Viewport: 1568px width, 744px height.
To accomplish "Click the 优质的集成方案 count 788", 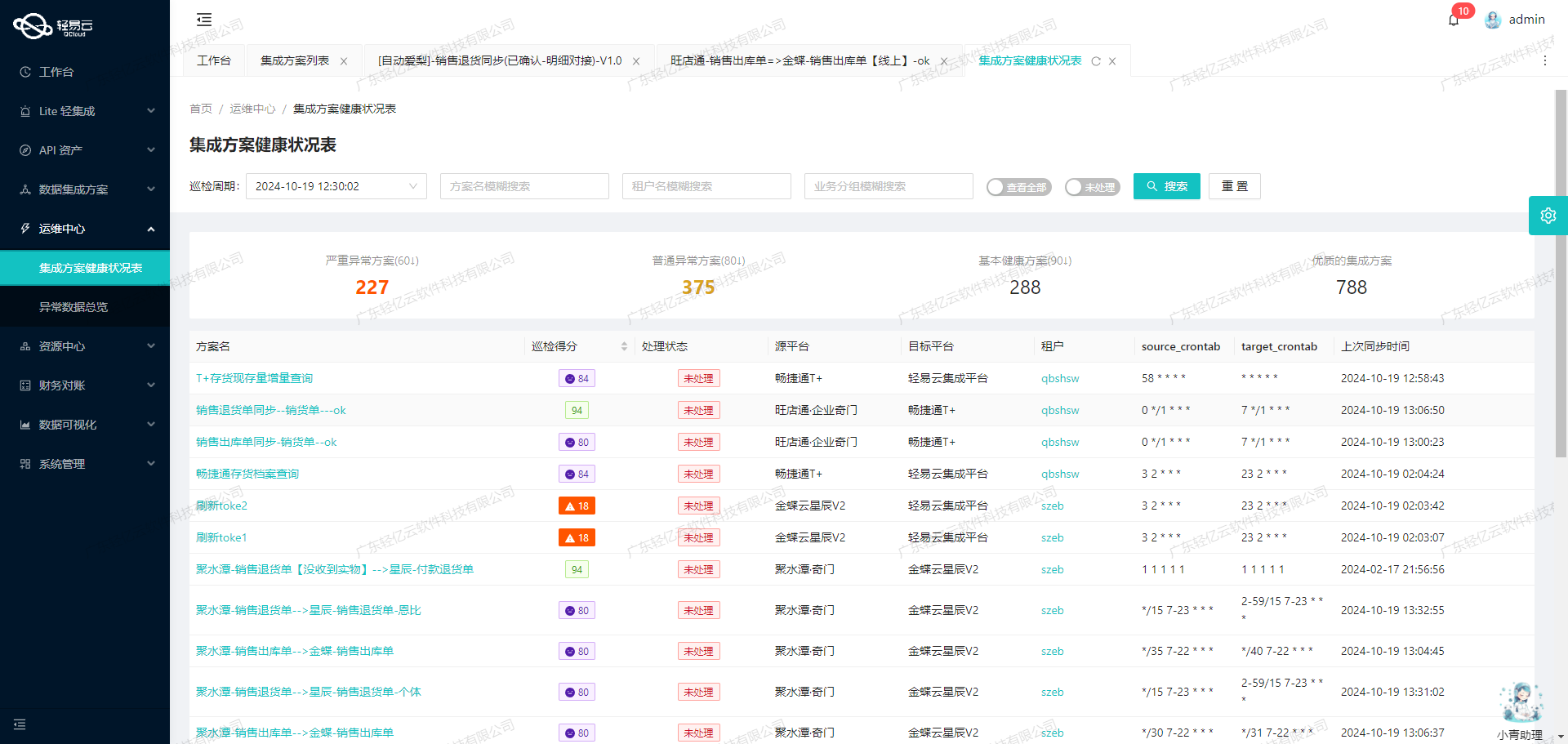I will (1352, 287).
